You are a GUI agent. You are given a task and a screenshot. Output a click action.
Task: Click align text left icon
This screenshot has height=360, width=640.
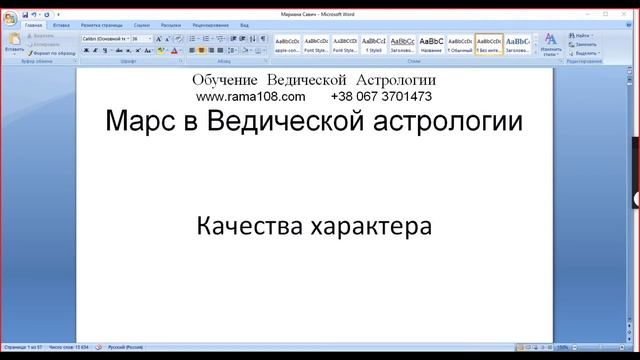(192, 51)
